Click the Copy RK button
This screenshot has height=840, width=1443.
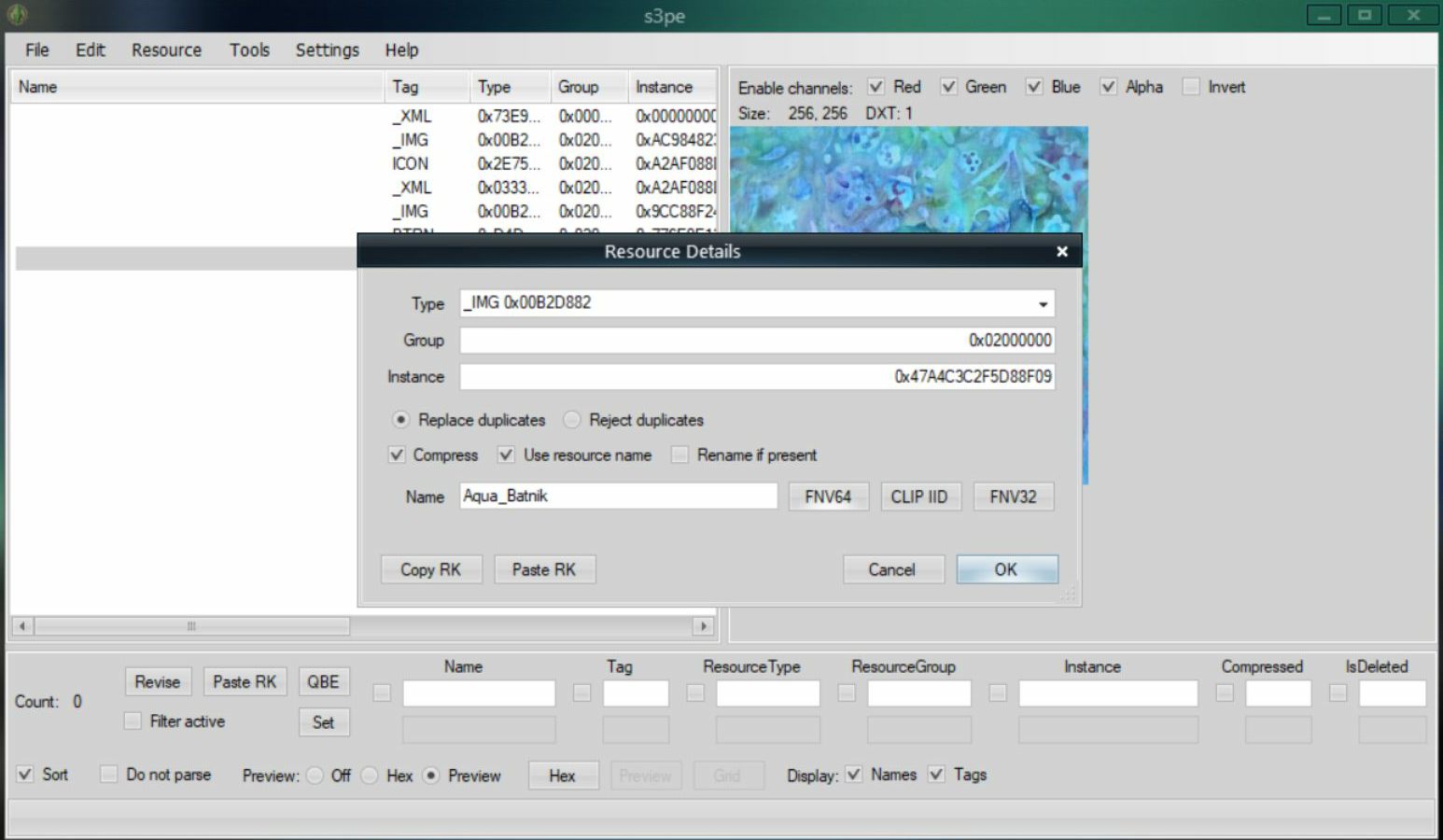431,569
